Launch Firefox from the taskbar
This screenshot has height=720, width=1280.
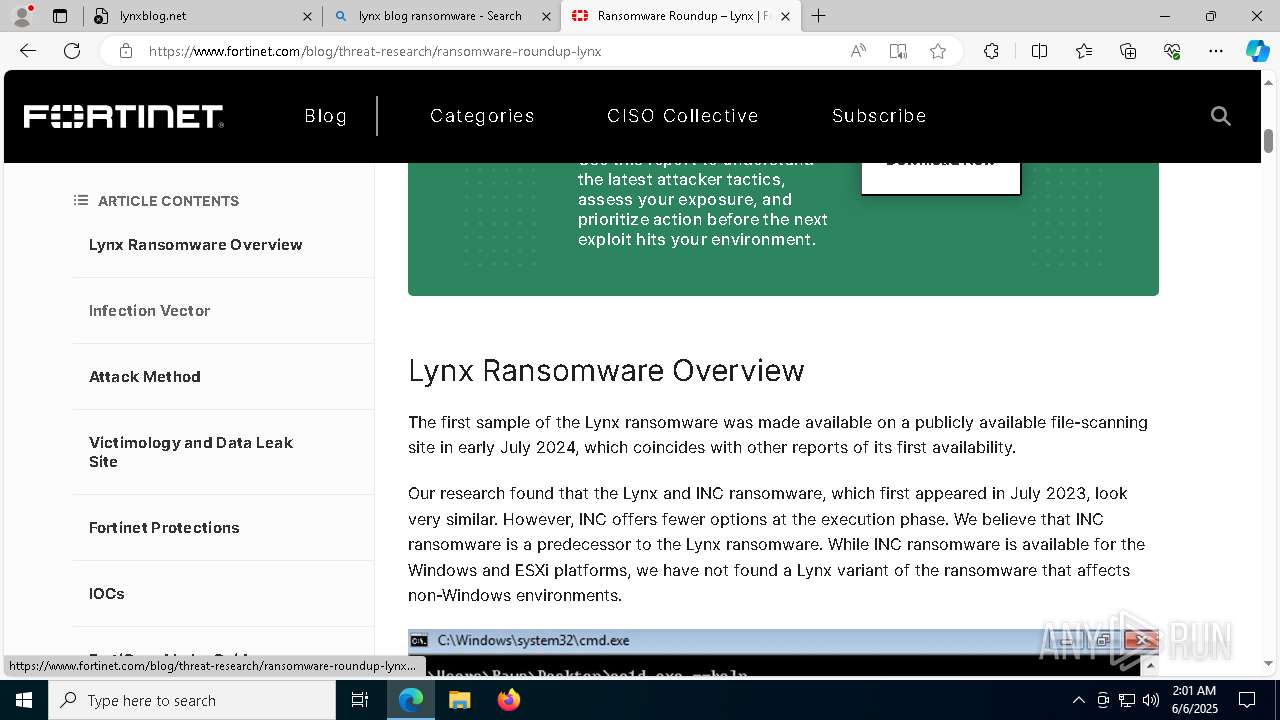point(508,700)
